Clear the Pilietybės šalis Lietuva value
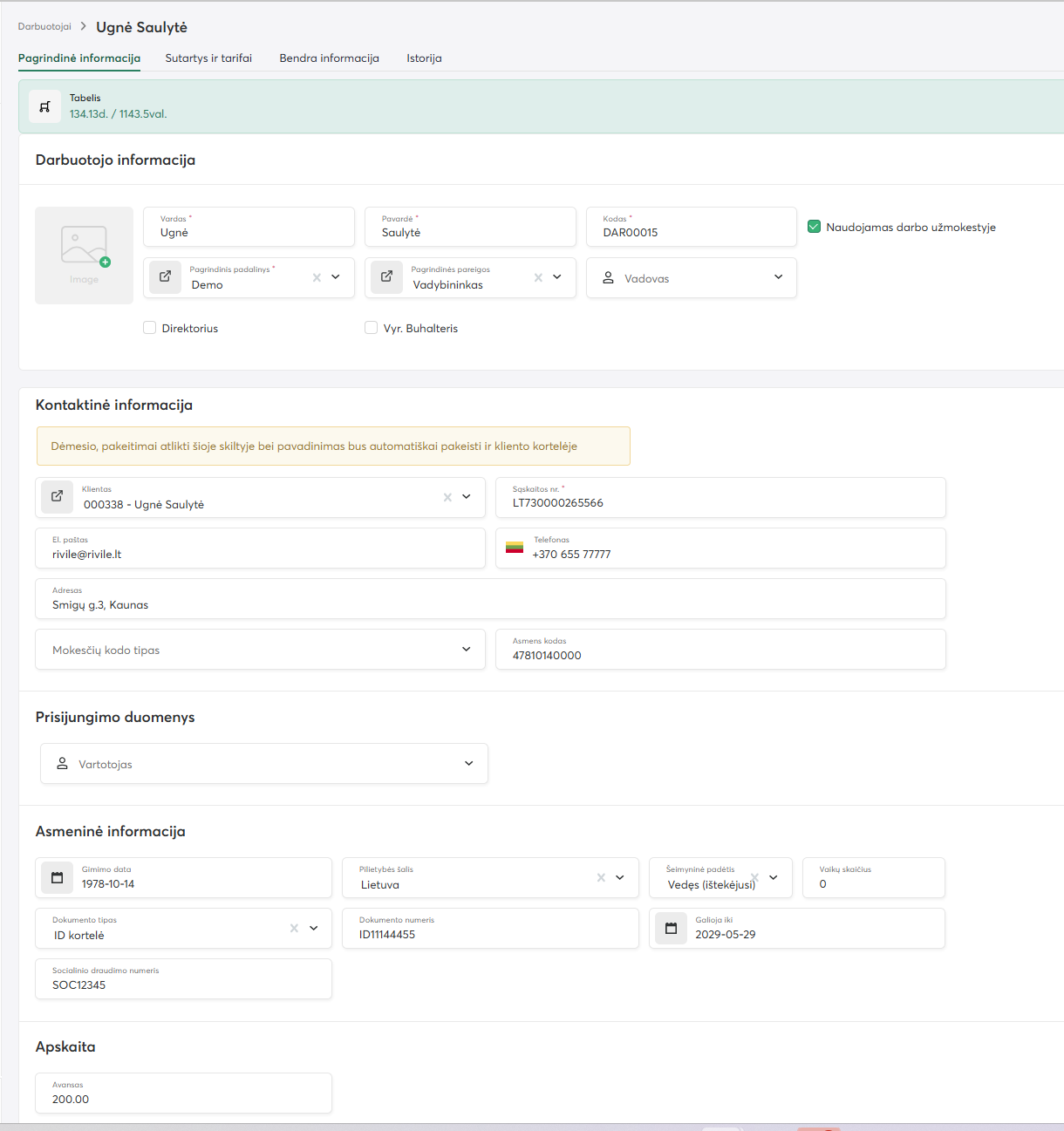This screenshot has width=1064, height=1131. [601, 877]
